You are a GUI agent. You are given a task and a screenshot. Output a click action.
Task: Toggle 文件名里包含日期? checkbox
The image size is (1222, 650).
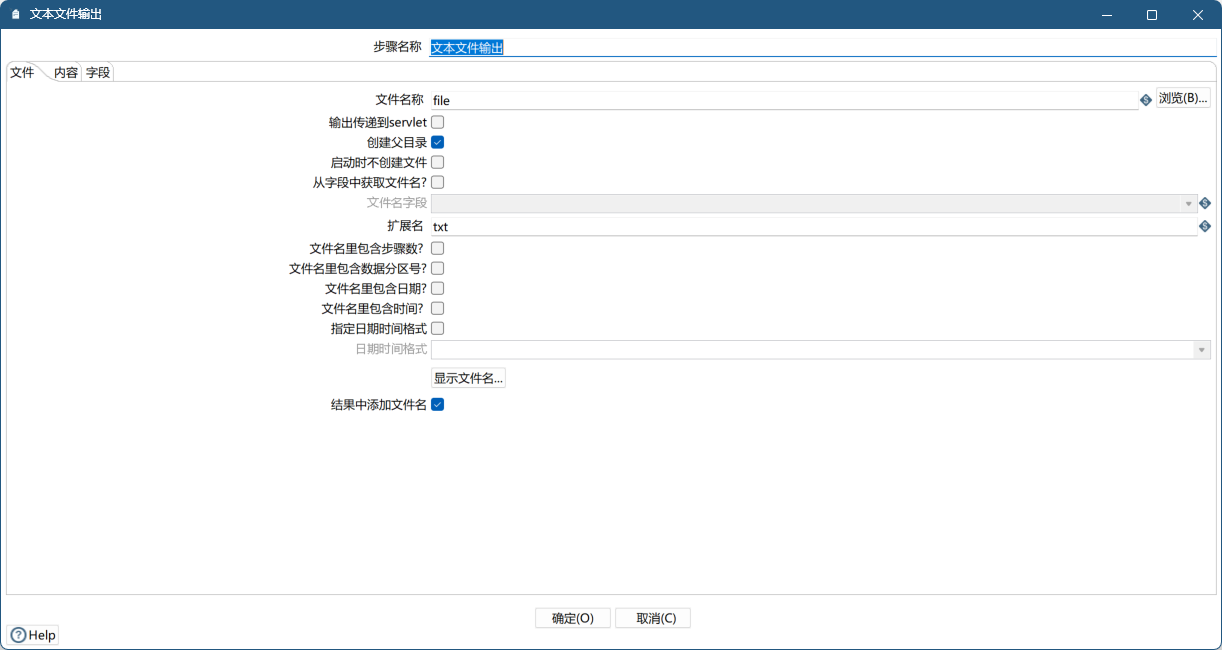437,288
